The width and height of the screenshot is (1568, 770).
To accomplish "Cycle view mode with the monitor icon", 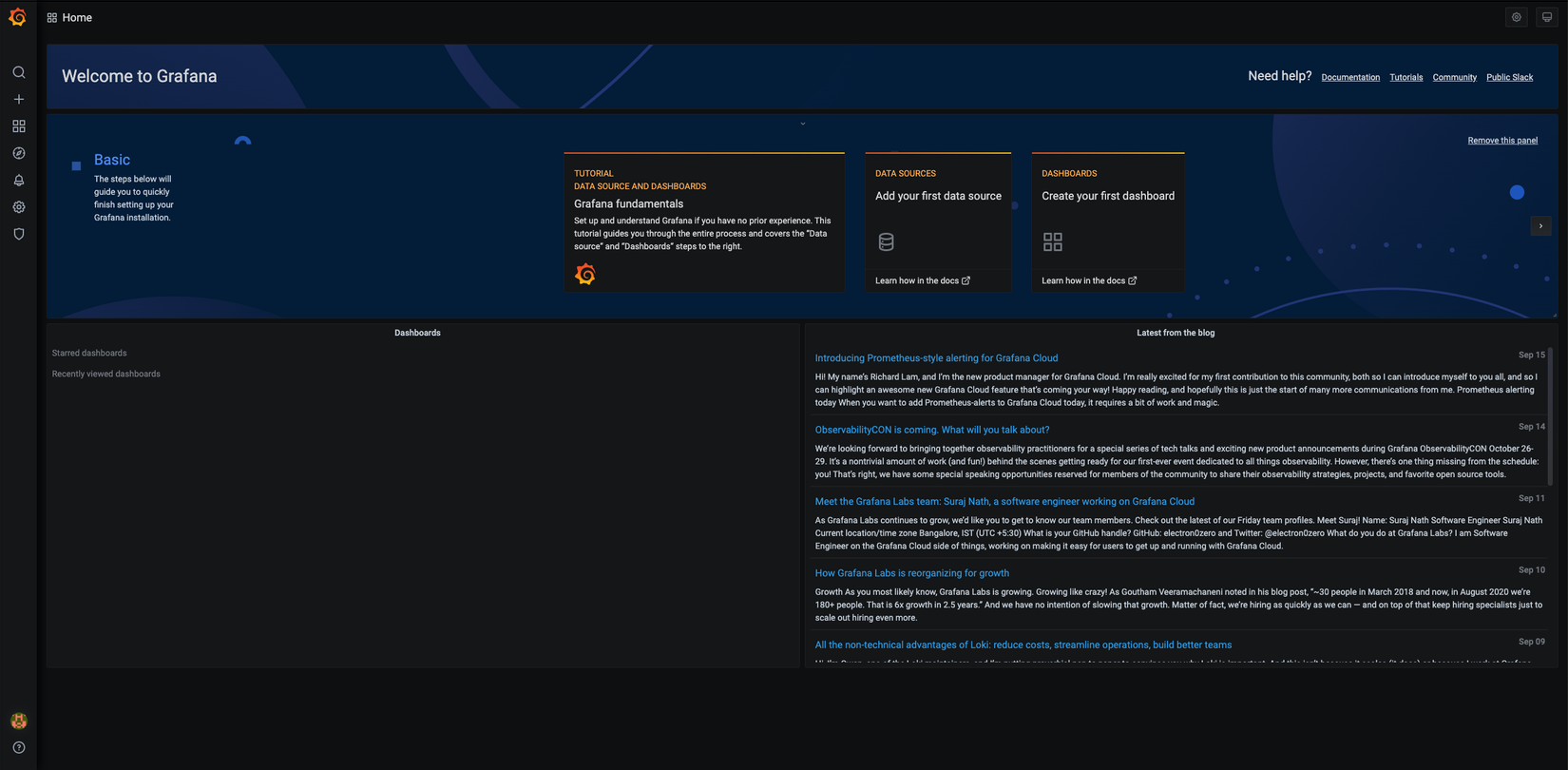I will point(1547,17).
